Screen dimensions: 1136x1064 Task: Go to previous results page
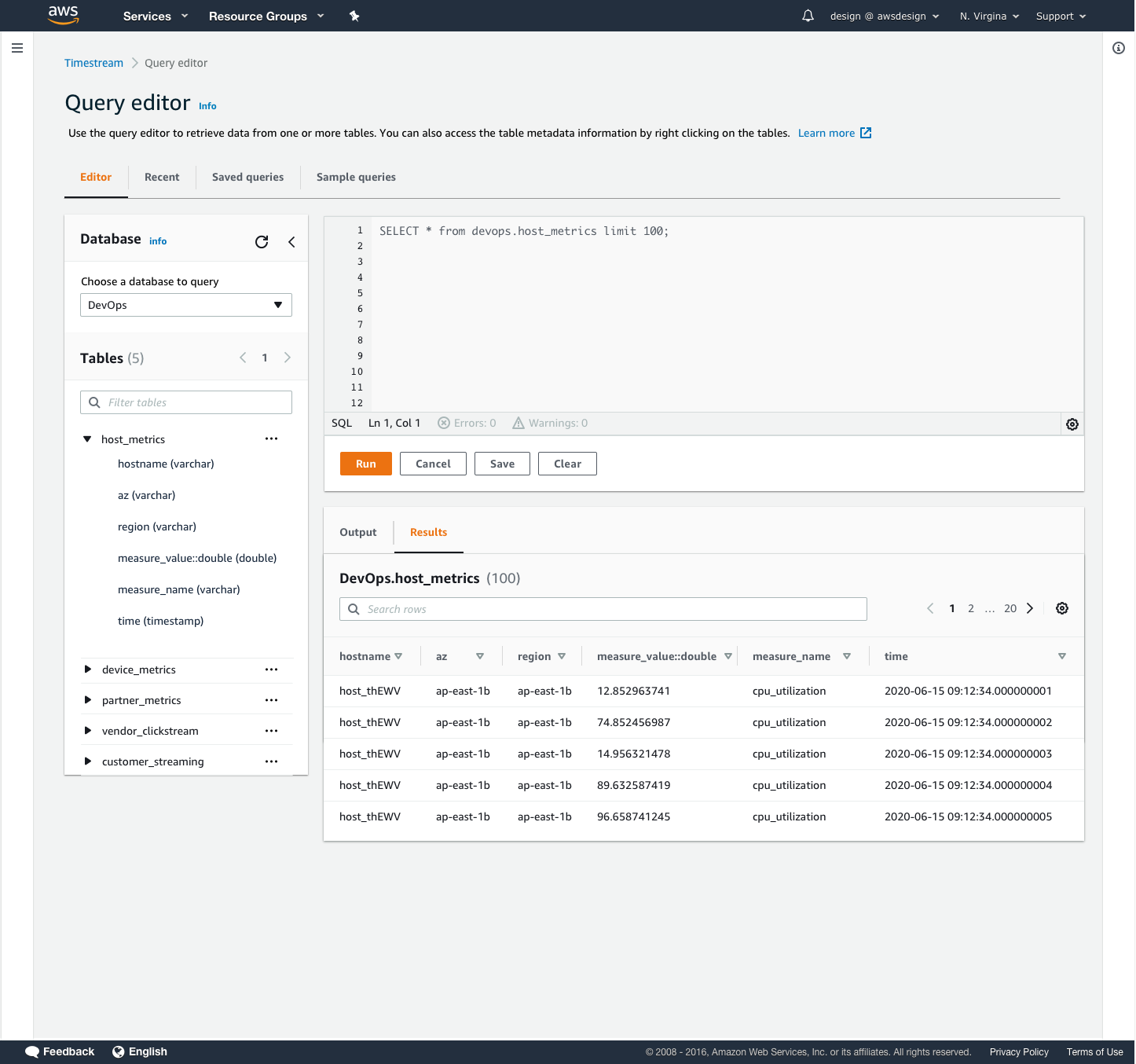pyautogui.click(x=930, y=608)
